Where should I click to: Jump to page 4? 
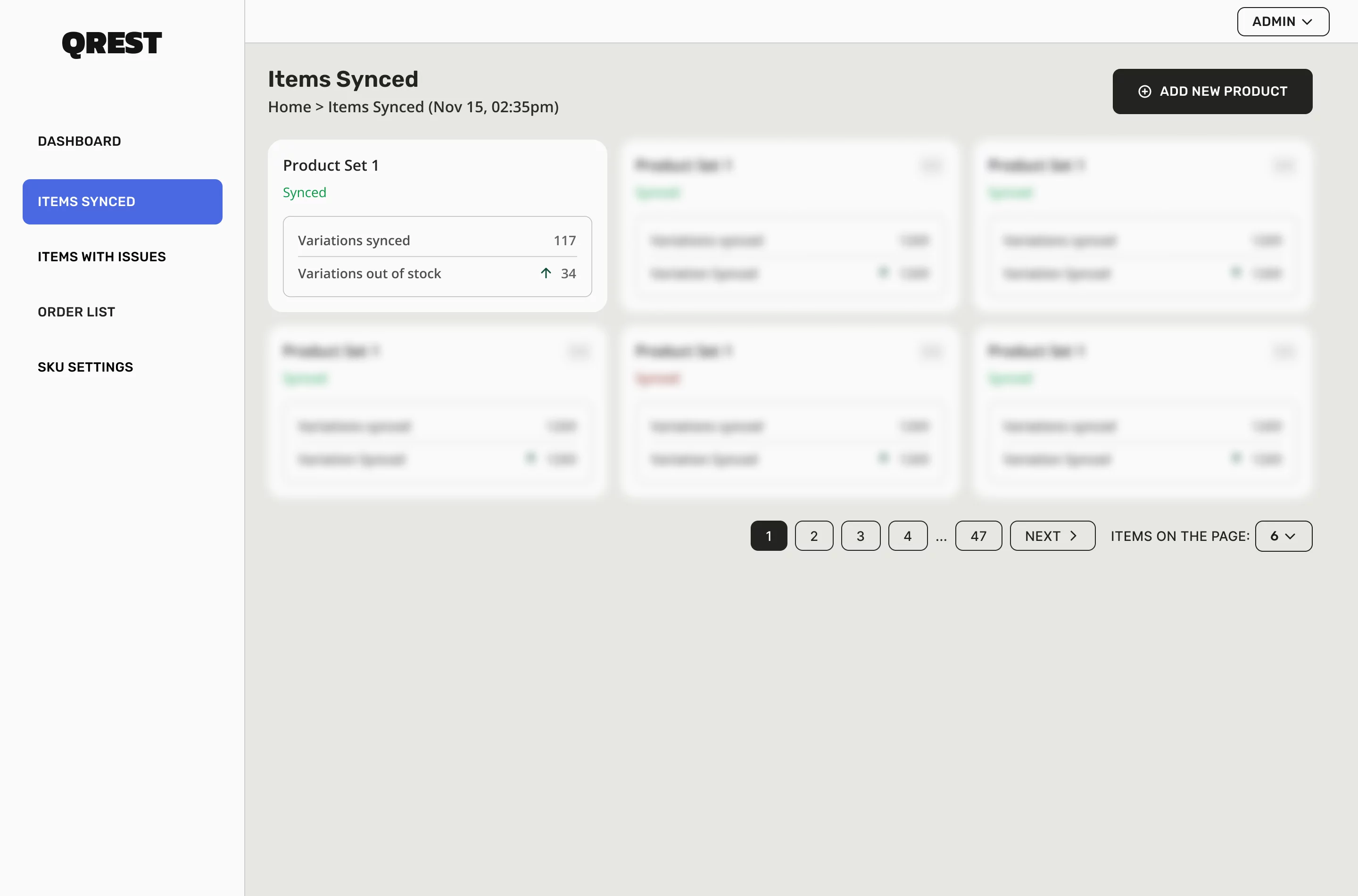click(908, 536)
